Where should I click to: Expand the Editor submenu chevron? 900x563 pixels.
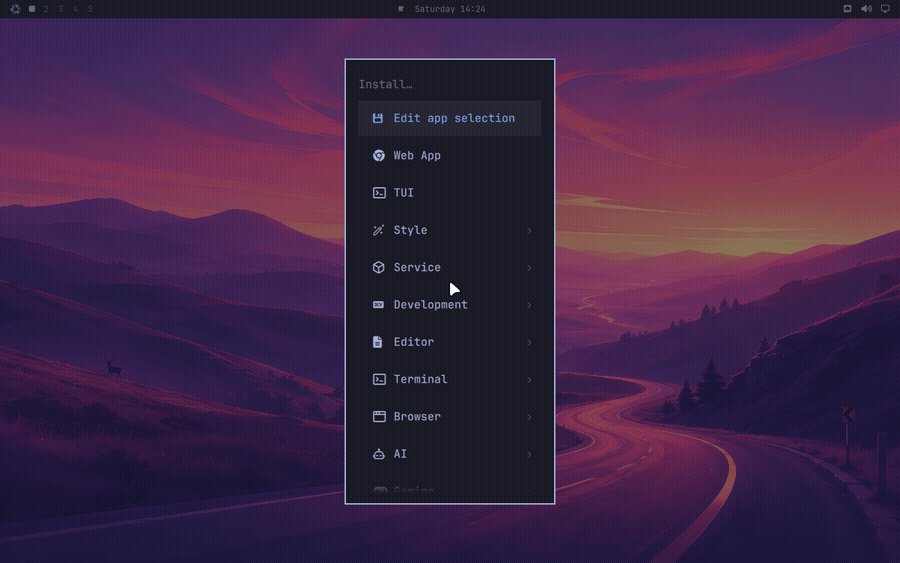coord(529,343)
